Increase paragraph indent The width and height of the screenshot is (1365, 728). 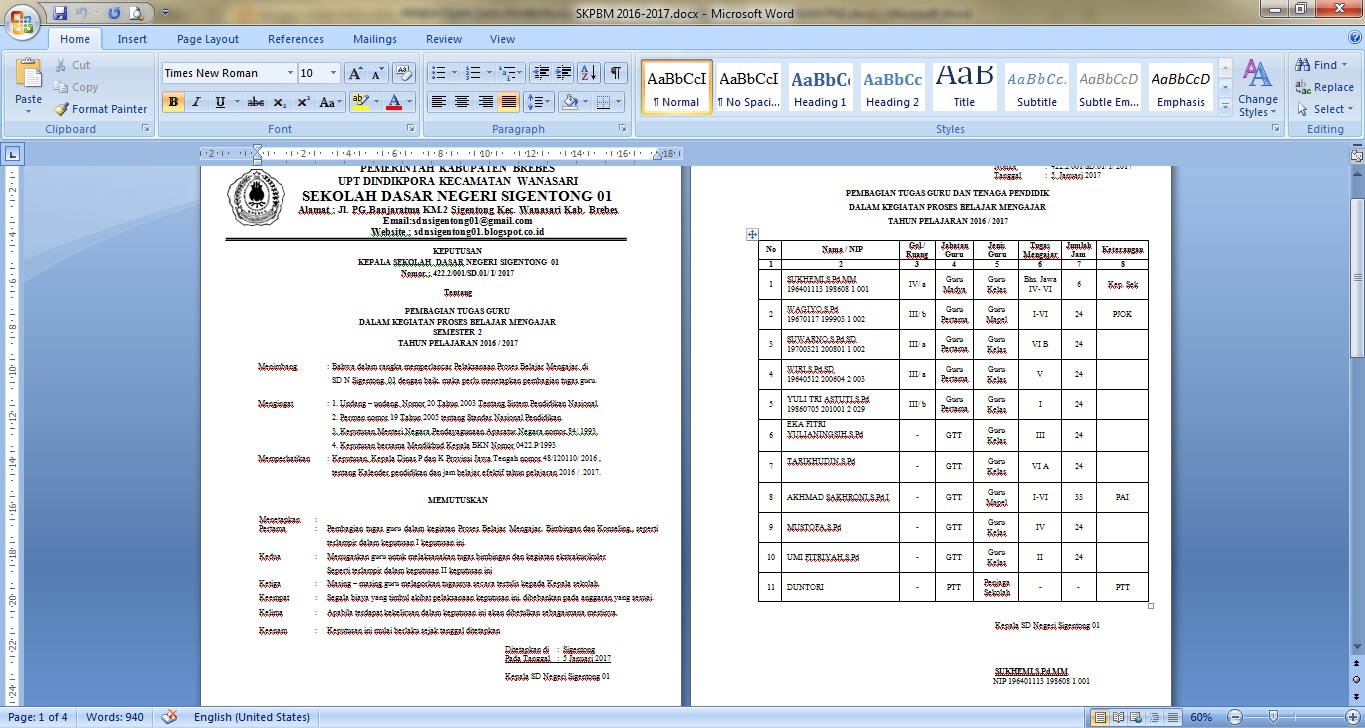point(565,73)
